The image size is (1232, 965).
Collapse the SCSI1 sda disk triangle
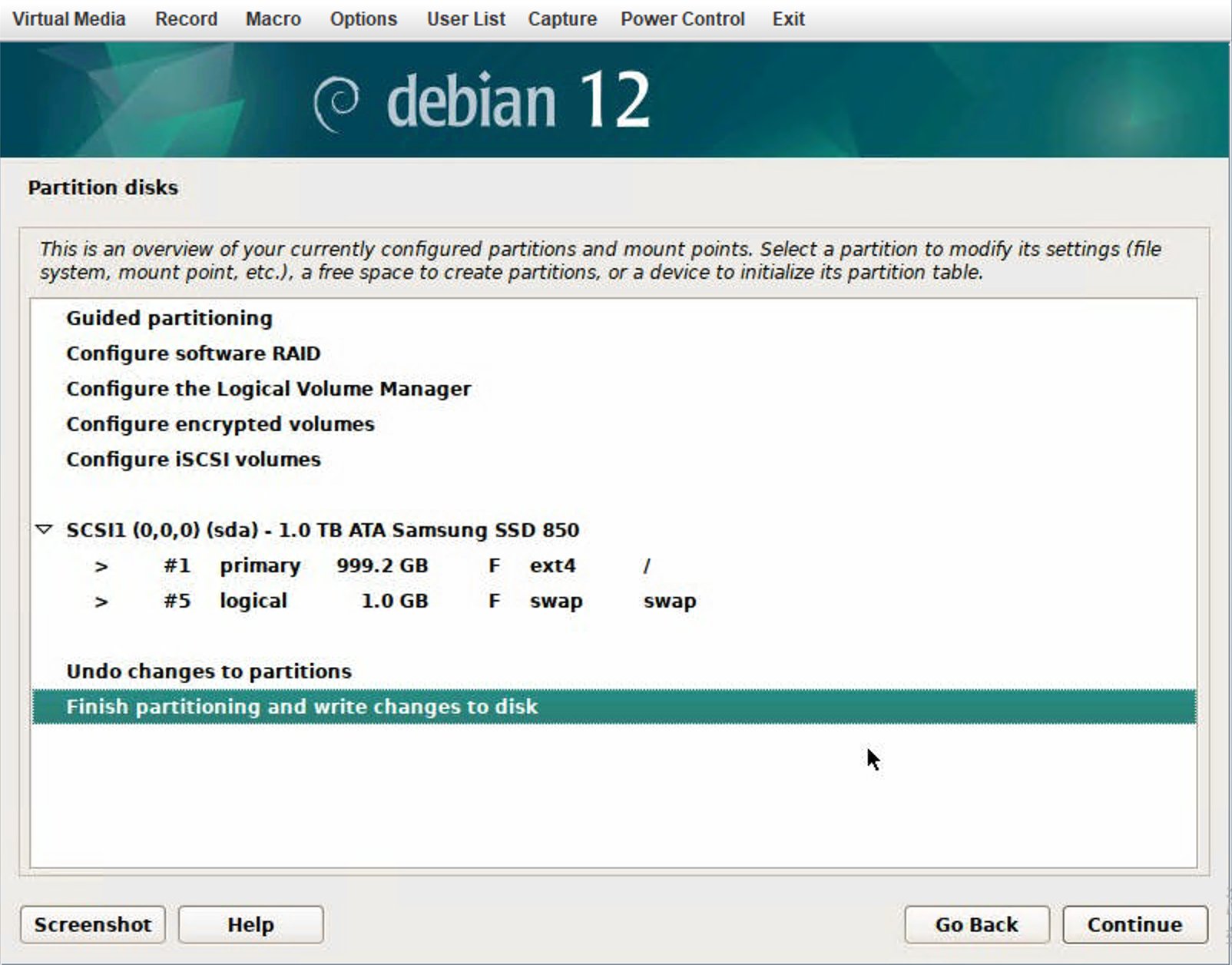coord(45,529)
